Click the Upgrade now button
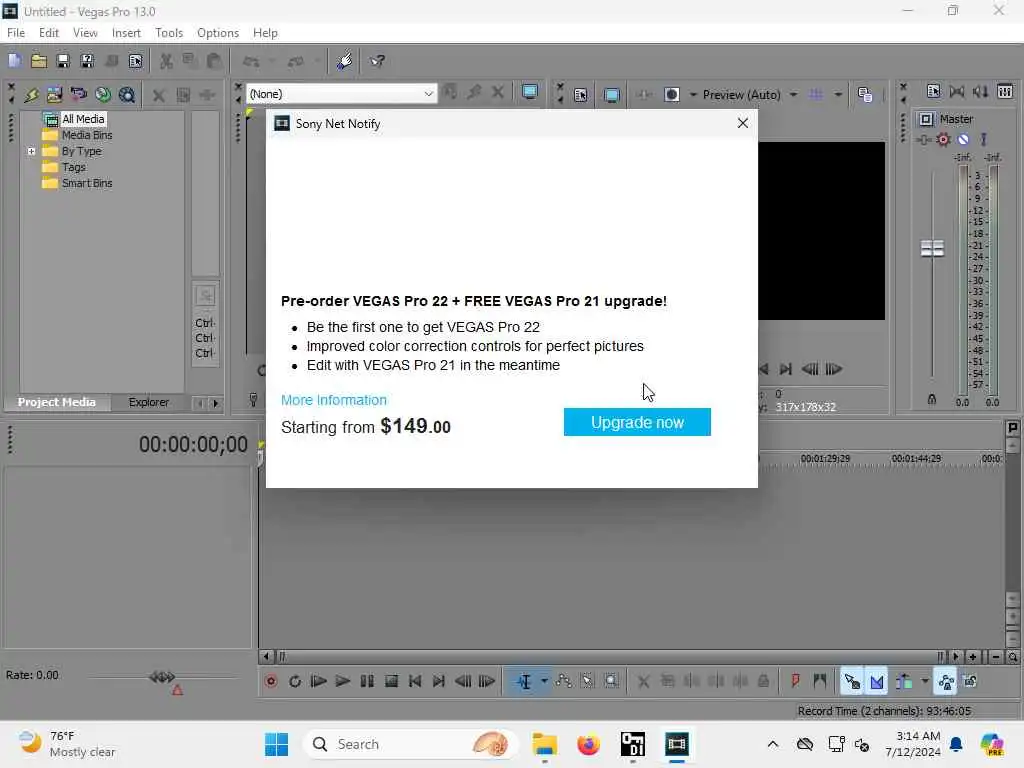1024x768 pixels. [x=637, y=423]
